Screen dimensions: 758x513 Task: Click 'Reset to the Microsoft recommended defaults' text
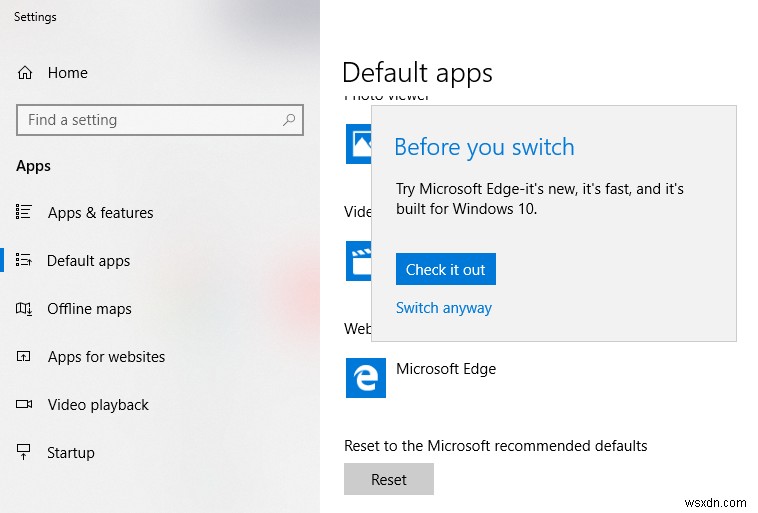pyautogui.click(x=496, y=445)
